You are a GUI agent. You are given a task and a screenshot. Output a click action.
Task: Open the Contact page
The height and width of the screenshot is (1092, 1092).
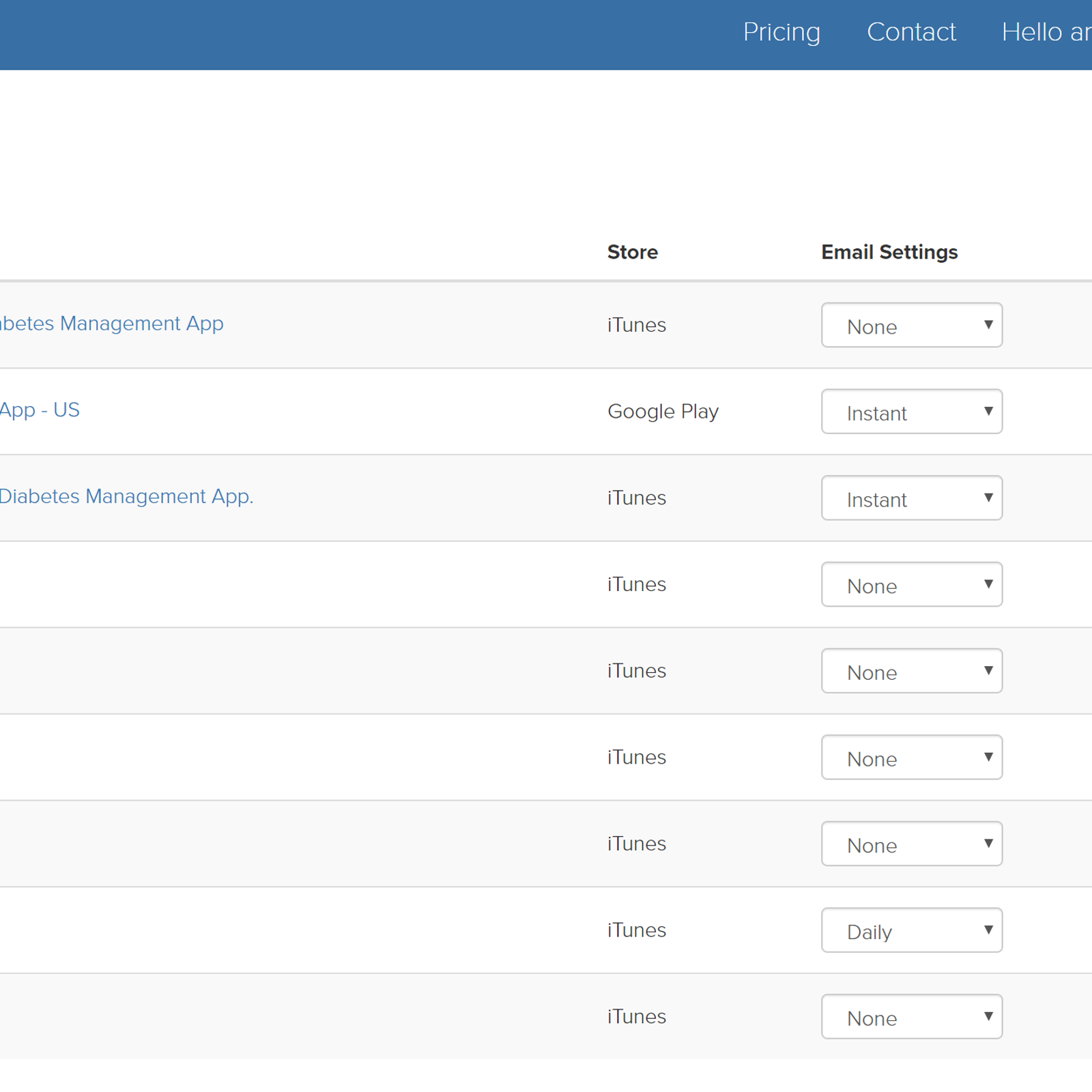[911, 32]
